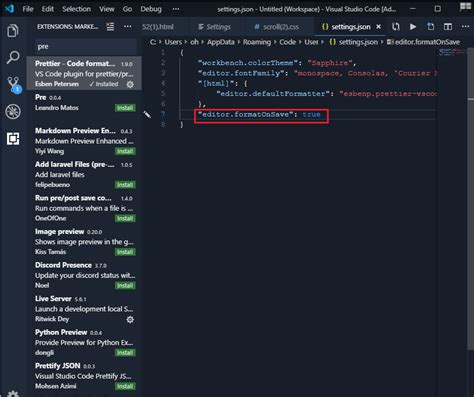Select the Live Server extension entry
Image resolution: width=474 pixels, height=397 pixels.
point(84,309)
